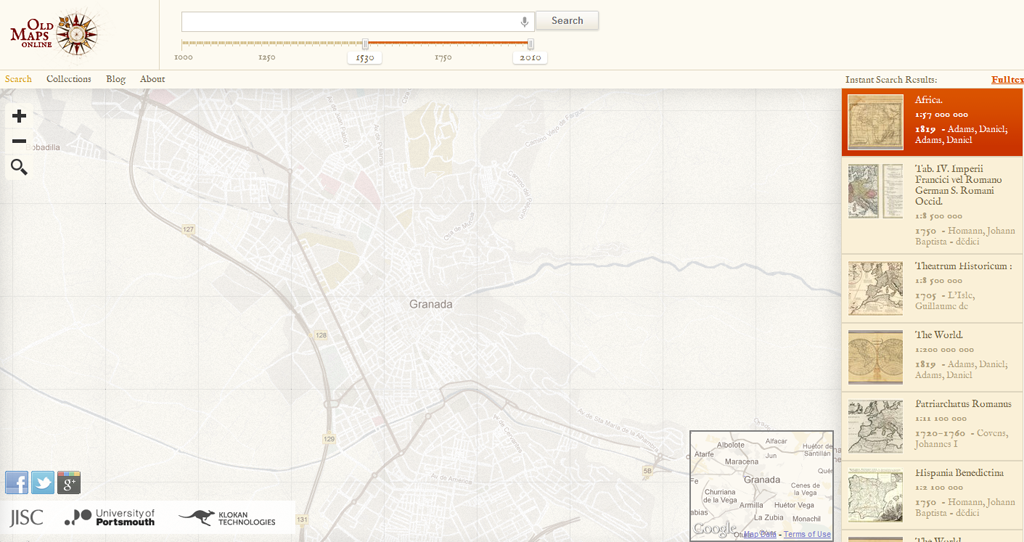Grab the 2010 end-year slider handle

click(530, 44)
